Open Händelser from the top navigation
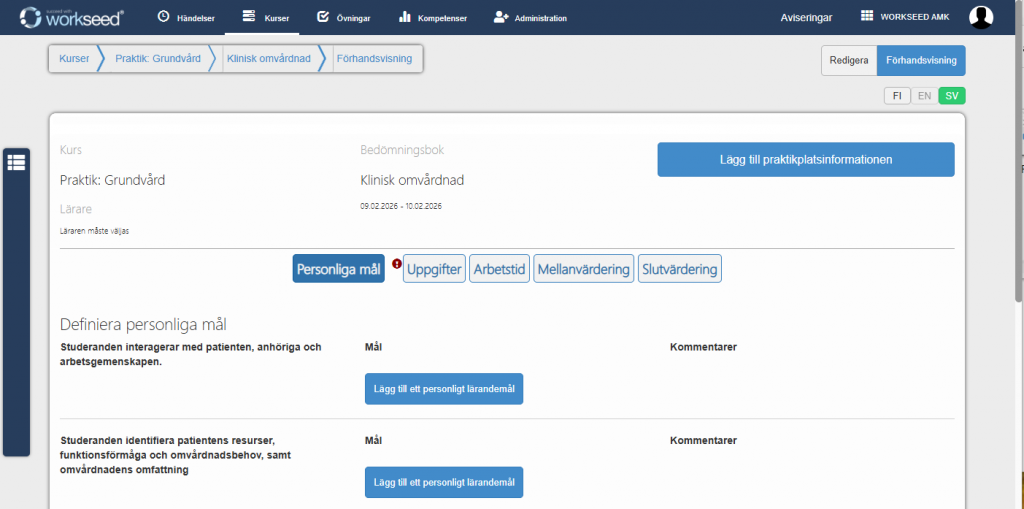Screen dimensions: 1024x509 186,18
